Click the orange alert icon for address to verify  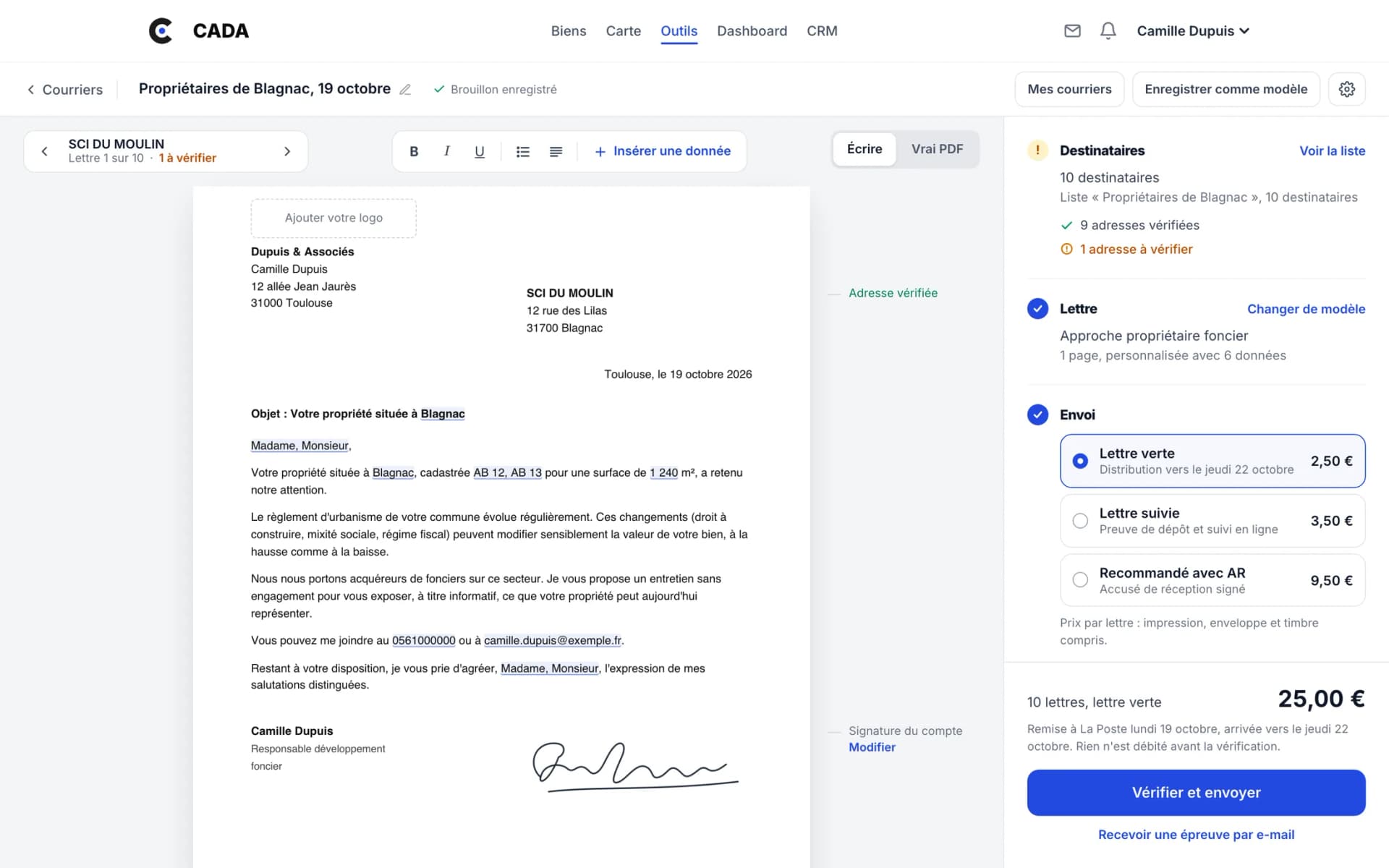[1066, 249]
